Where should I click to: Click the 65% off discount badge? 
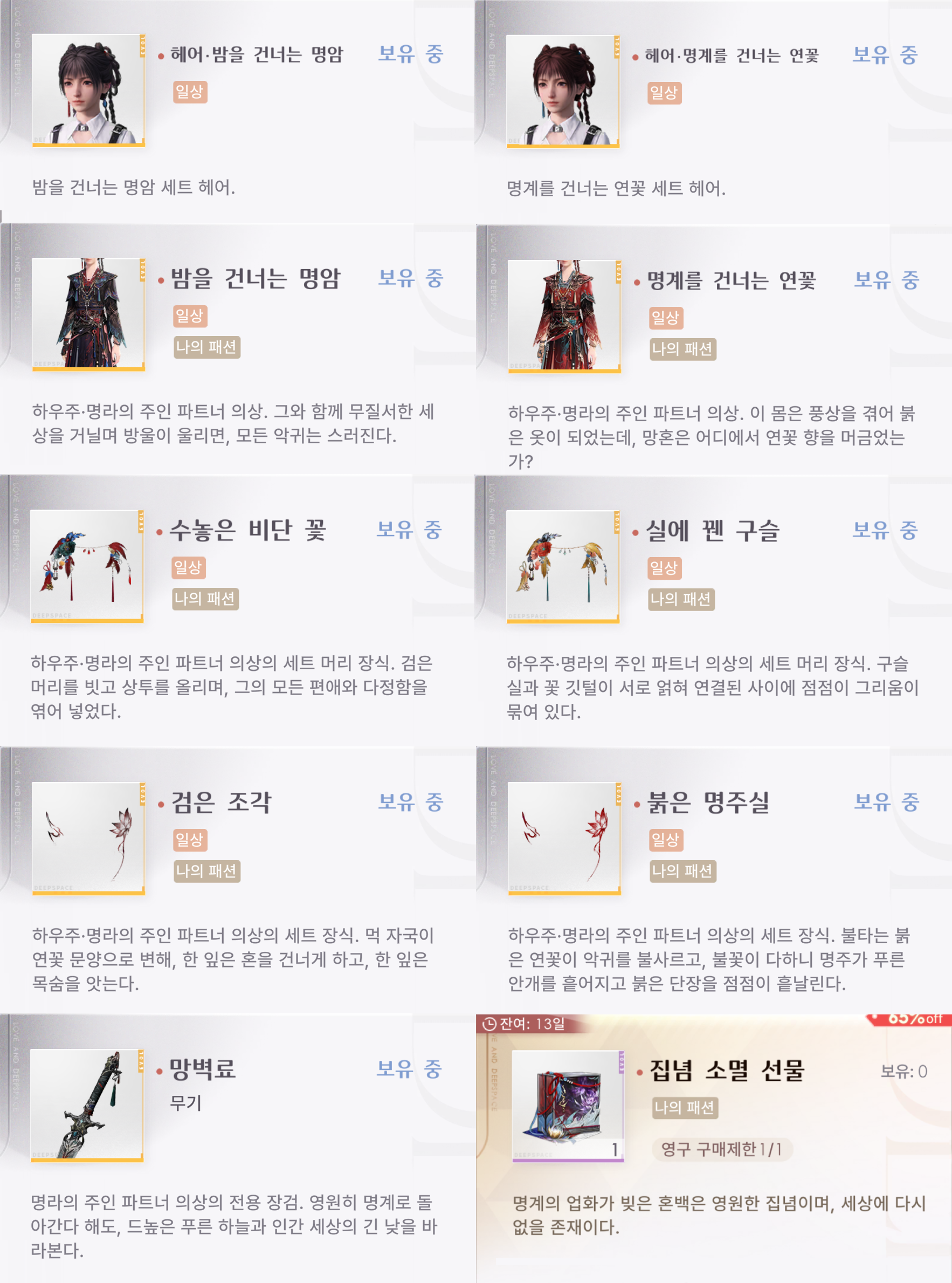click(x=909, y=1019)
